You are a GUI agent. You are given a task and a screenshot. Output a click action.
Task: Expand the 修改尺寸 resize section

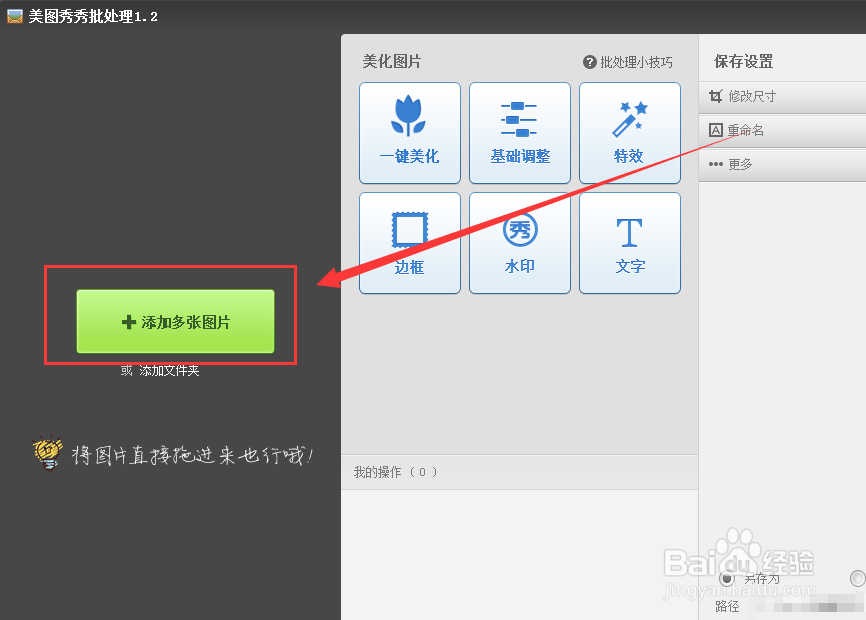tap(783, 97)
